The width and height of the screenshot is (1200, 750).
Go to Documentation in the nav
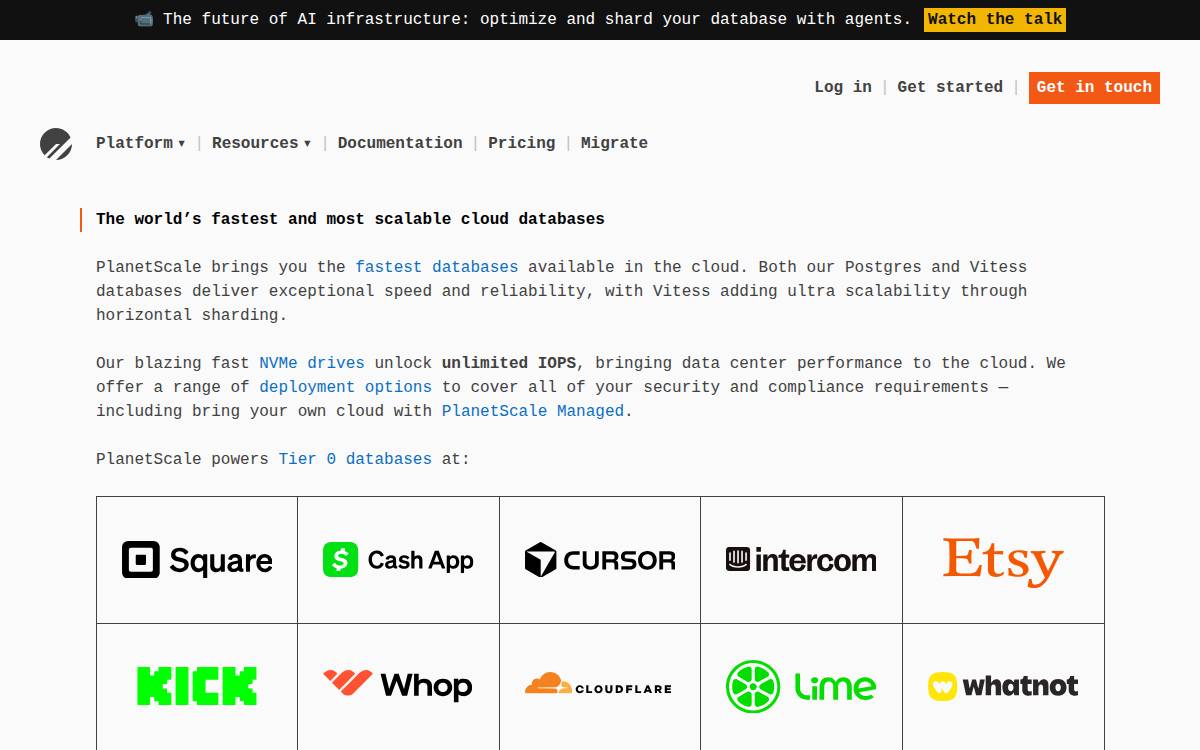click(400, 143)
